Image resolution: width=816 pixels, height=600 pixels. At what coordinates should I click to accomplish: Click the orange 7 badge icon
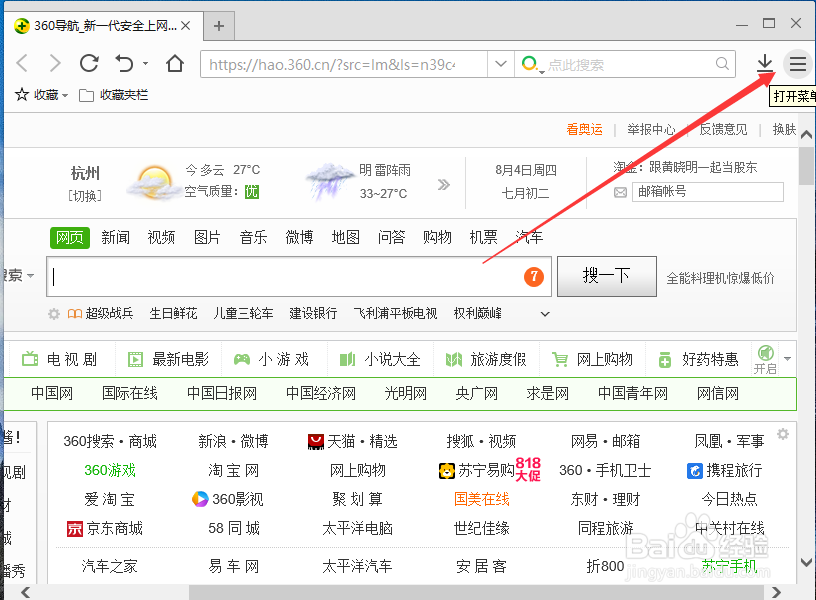533,277
